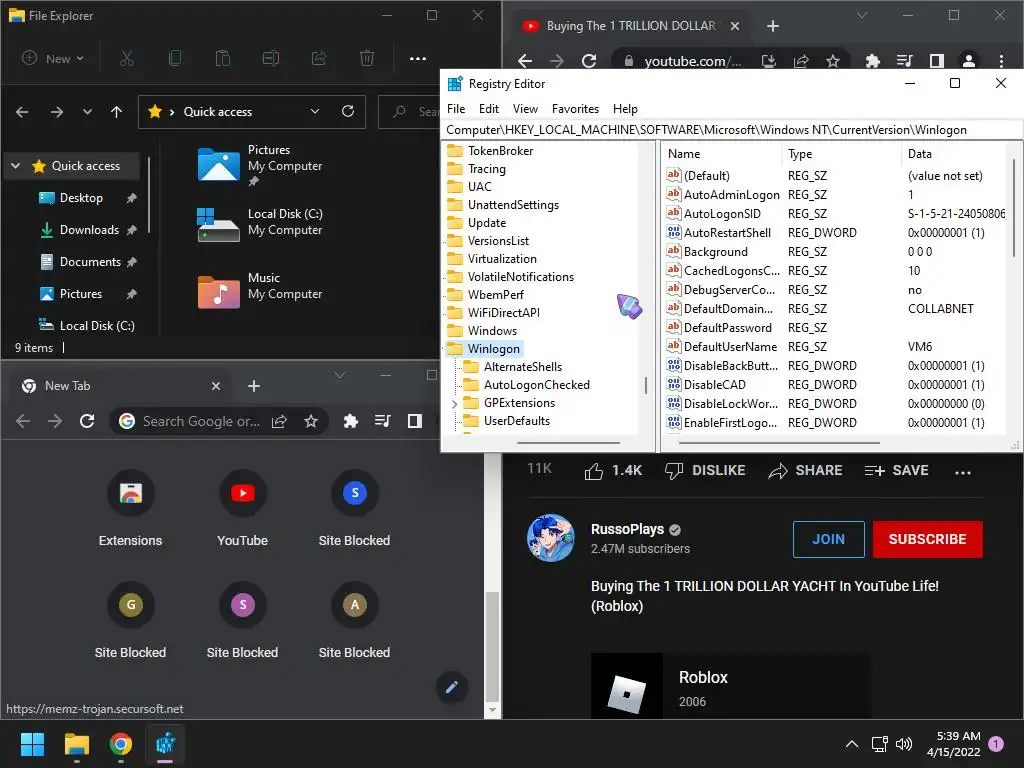Screen dimensions: 1024x768
Task: Click Delete trash icon in File Explorer
Action: pyautogui.click(x=367, y=58)
